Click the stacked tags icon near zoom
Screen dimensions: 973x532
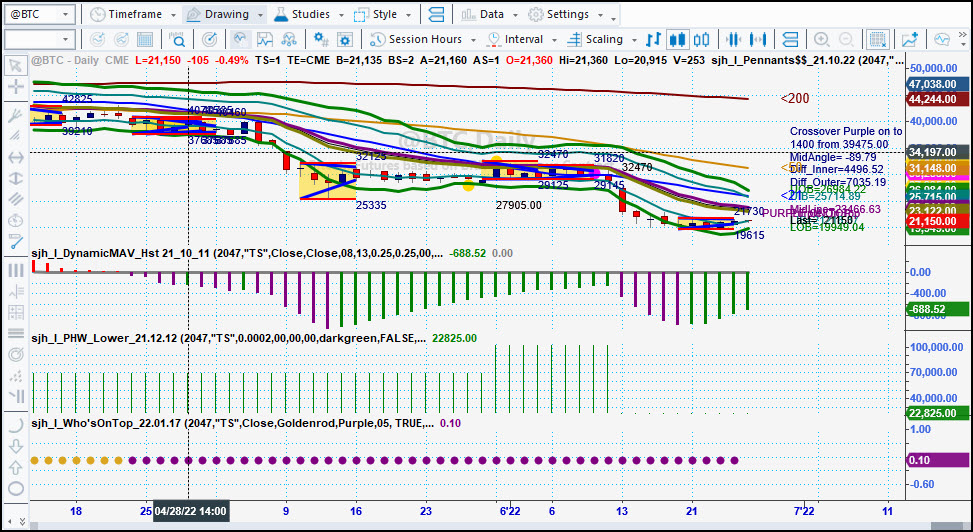tap(790, 40)
